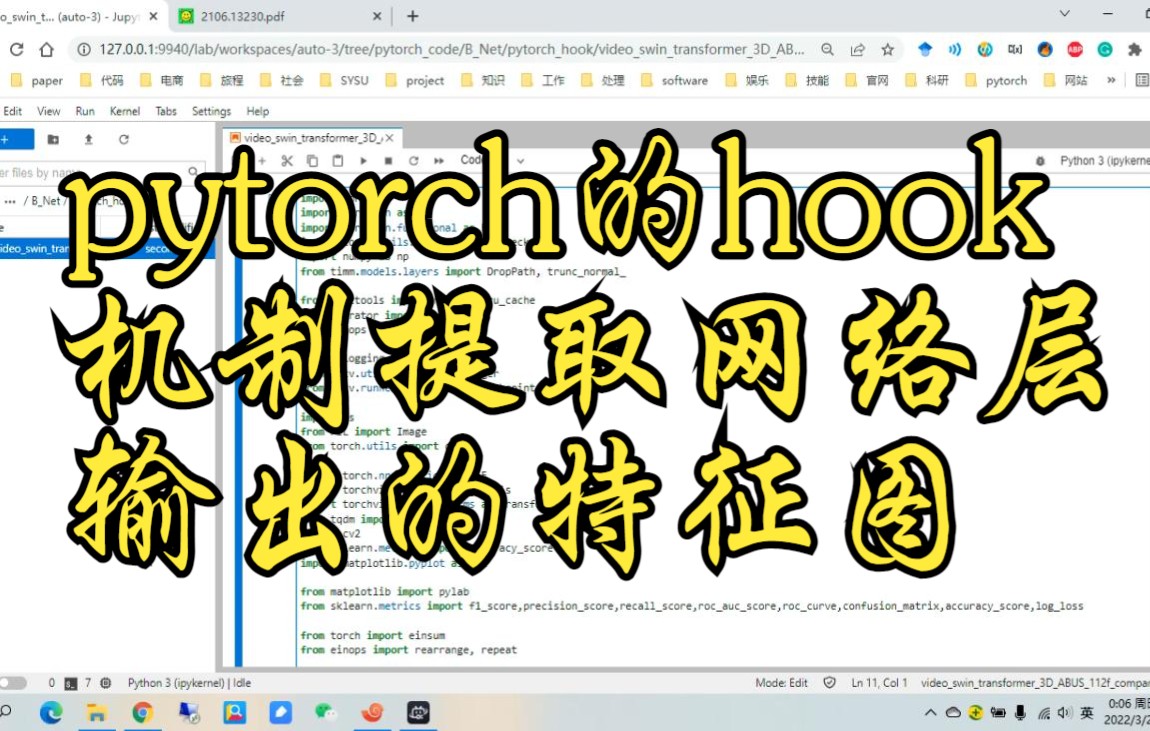
Task: Open the cell type Code dropdown
Action: pos(493,160)
